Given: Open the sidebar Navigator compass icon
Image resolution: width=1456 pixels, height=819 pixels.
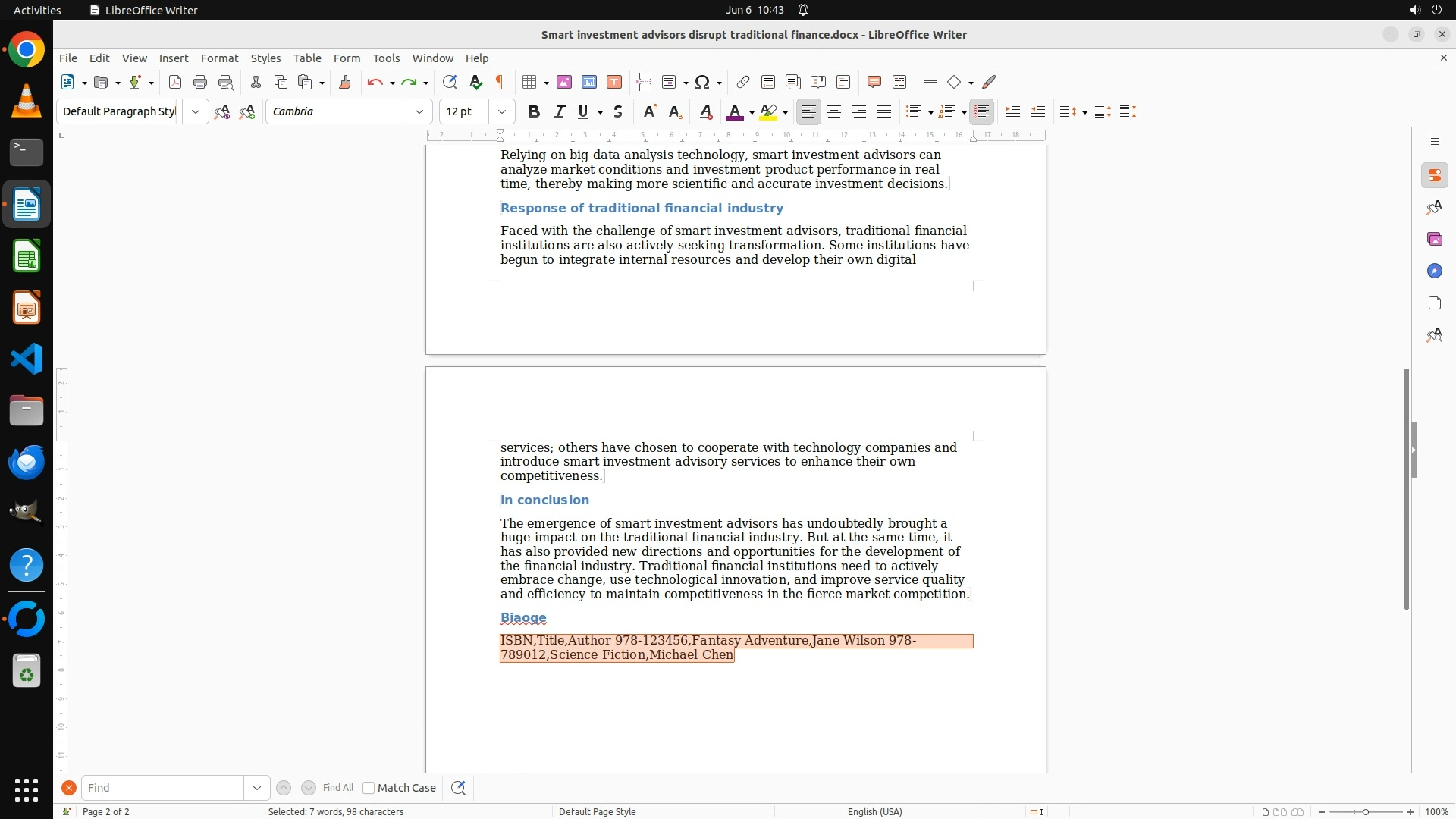Looking at the screenshot, I should (x=1434, y=271).
